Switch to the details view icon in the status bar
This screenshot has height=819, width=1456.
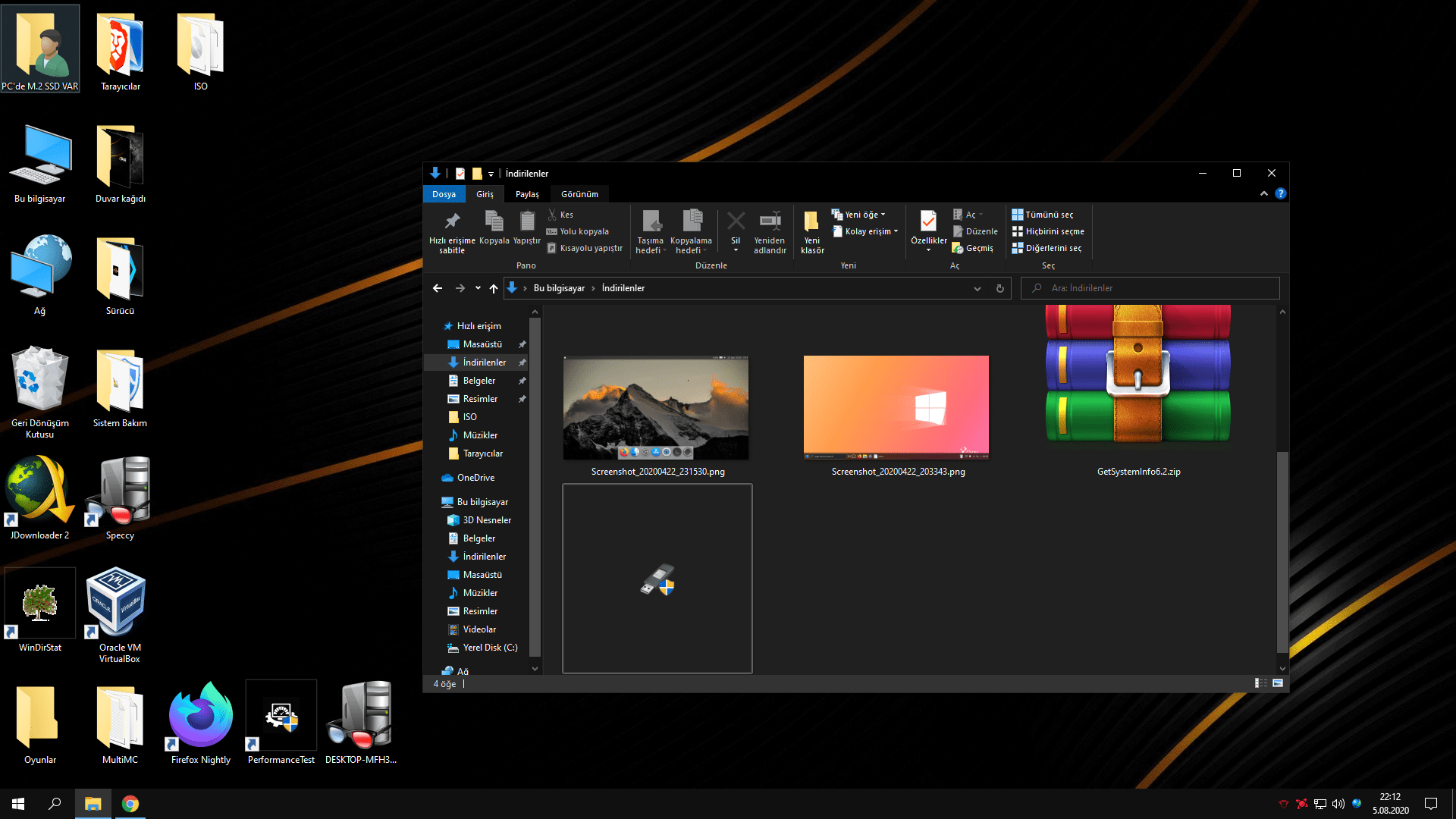(1260, 683)
